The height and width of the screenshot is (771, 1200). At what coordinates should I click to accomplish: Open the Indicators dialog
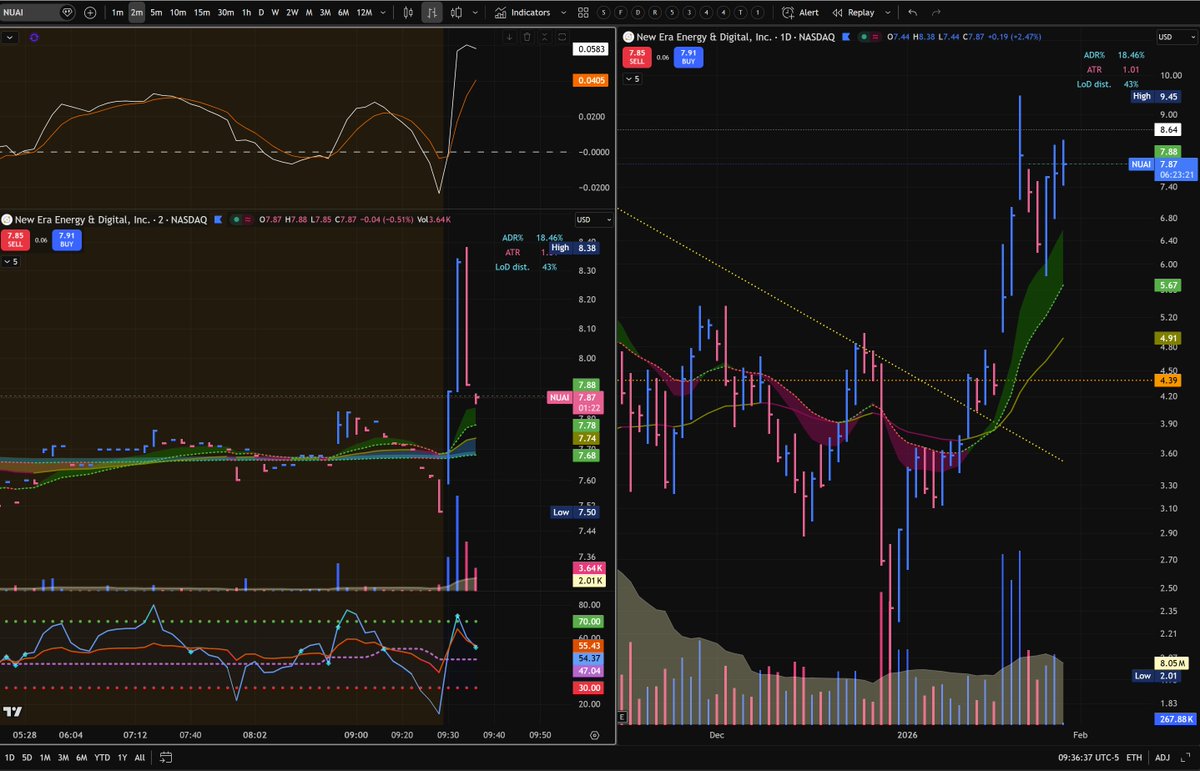(x=523, y=13)
